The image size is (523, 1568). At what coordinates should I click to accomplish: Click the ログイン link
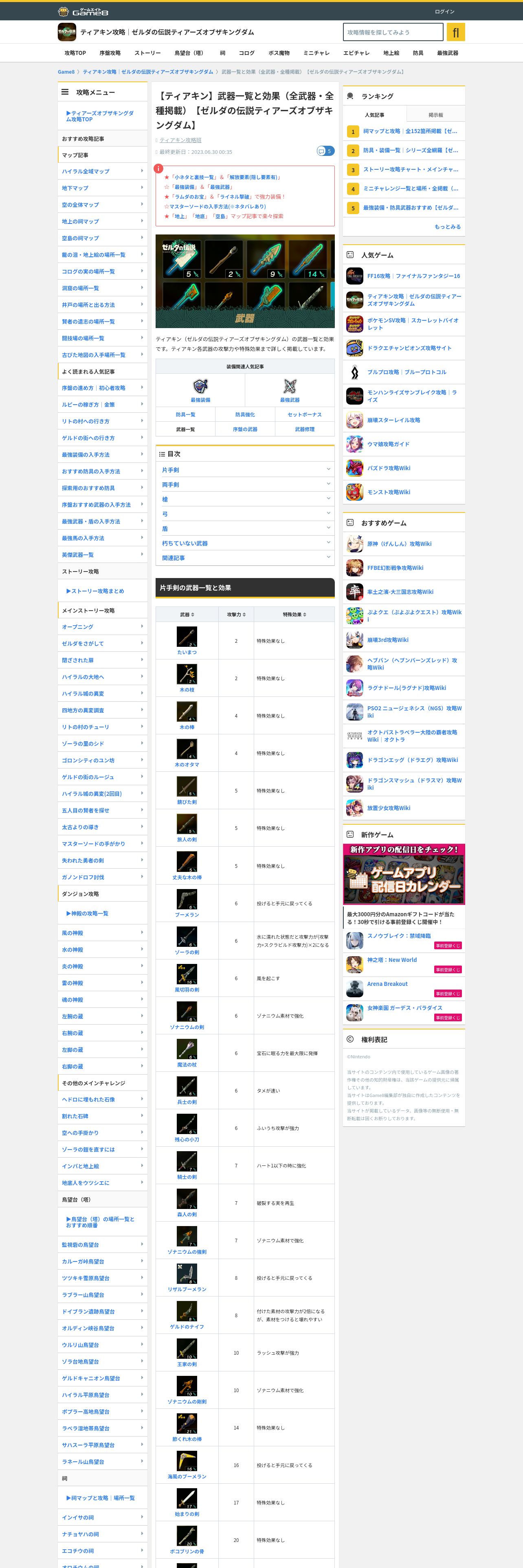444,11
